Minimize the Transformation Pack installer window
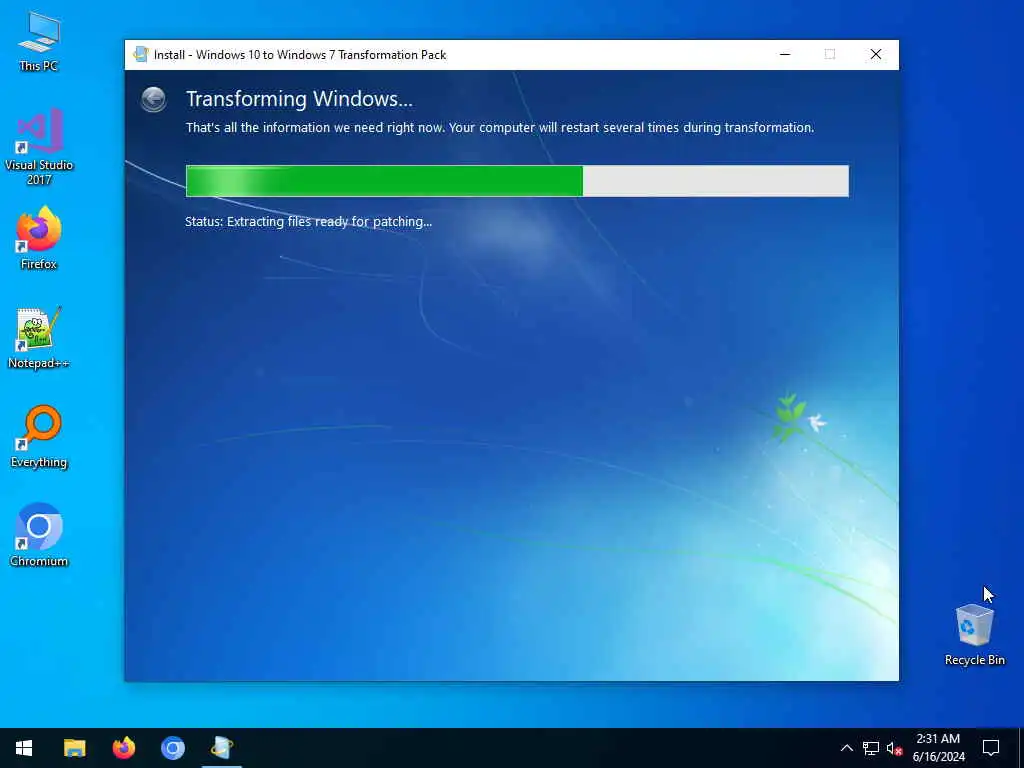The height and width of the screenshot is (768, 1024). coord(785,54)
